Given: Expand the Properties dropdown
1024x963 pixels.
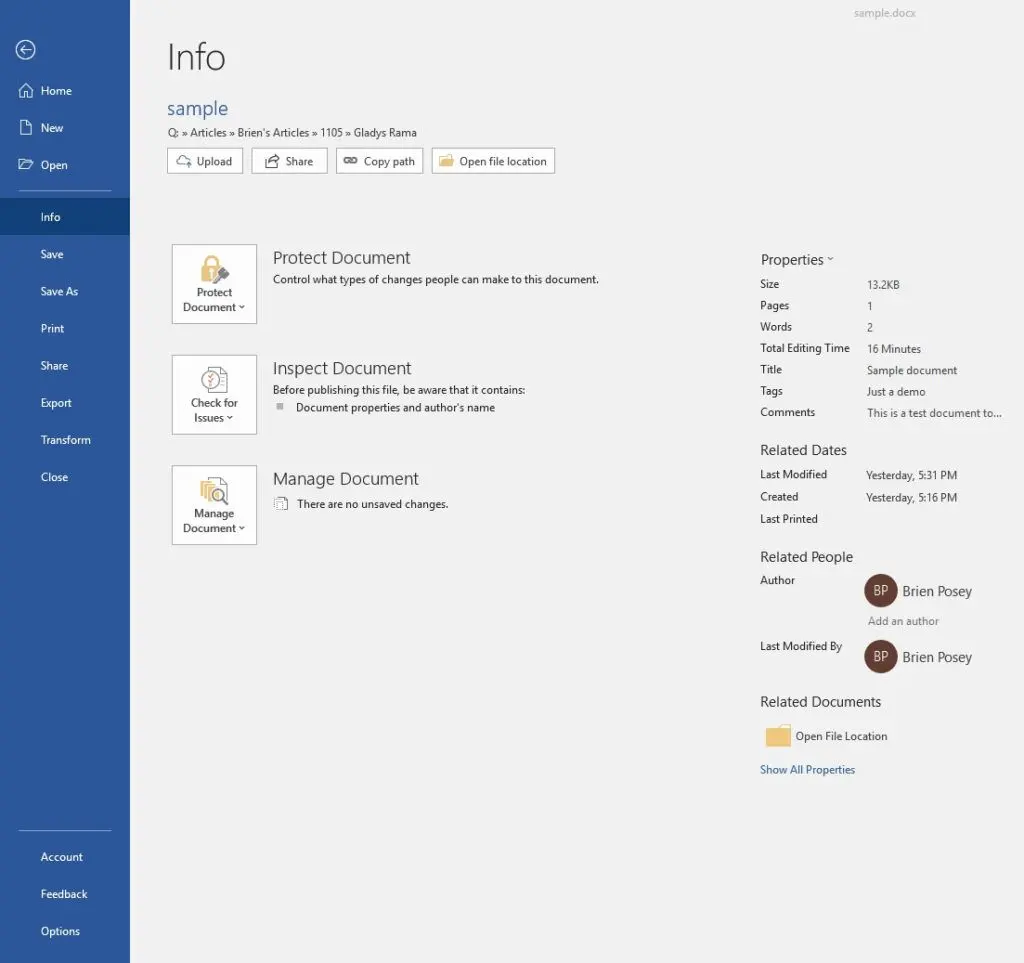Looking at the screenshot, I should (797, 259).
